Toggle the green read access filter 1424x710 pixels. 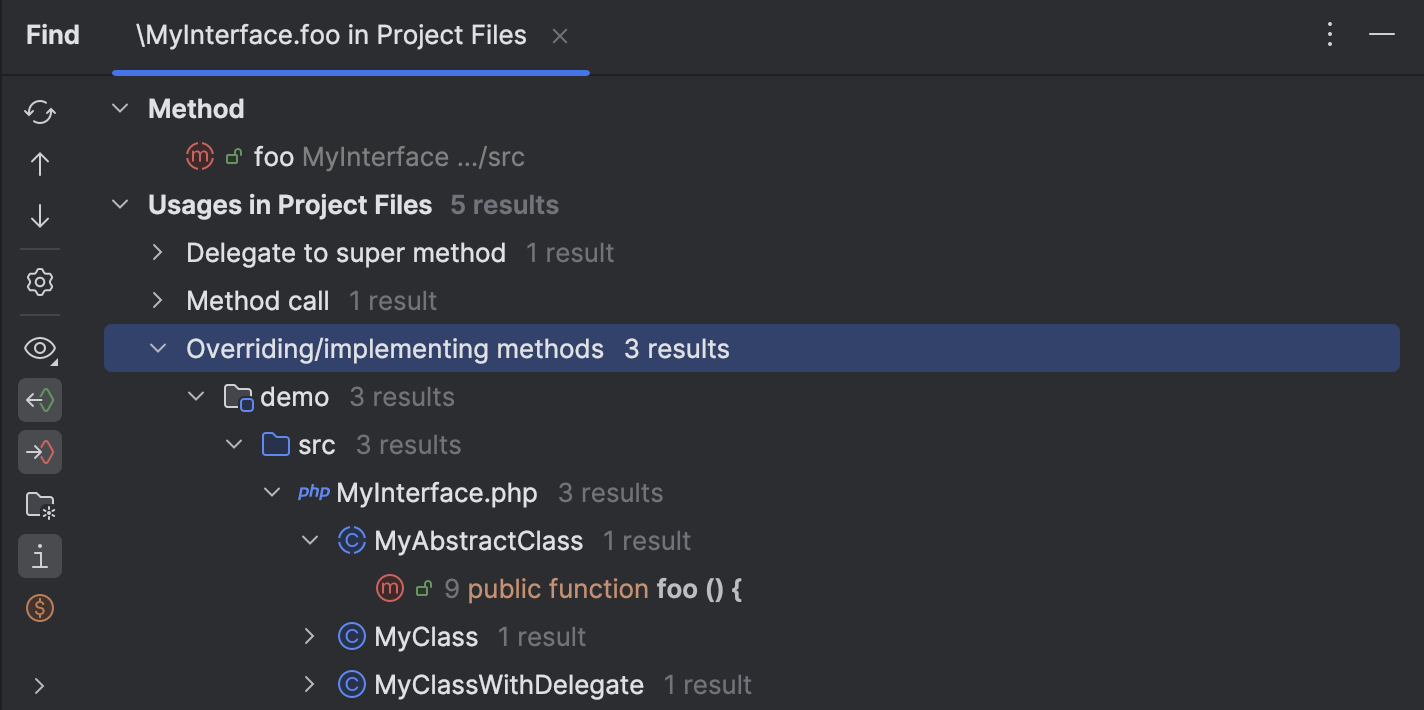[40, 400]
